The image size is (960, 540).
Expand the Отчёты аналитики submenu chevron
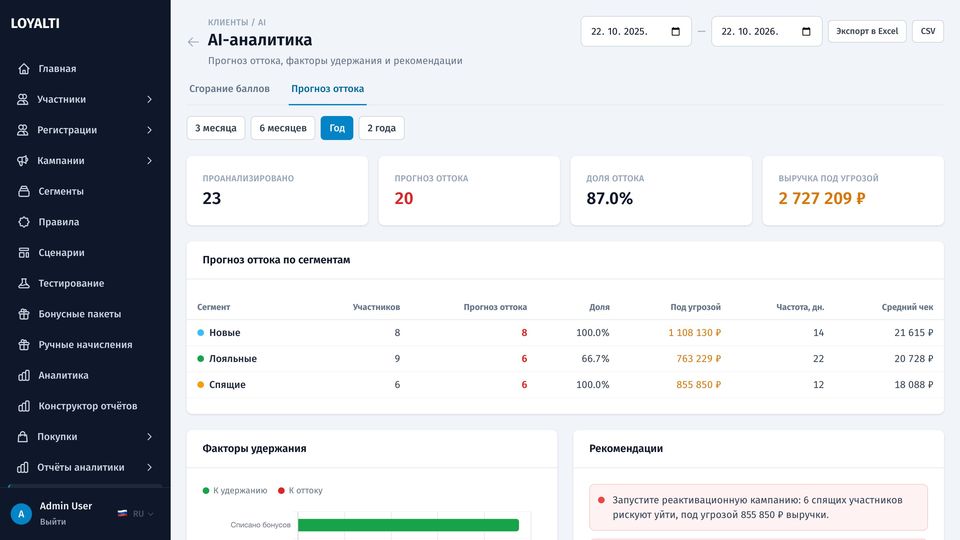(149, 467)
